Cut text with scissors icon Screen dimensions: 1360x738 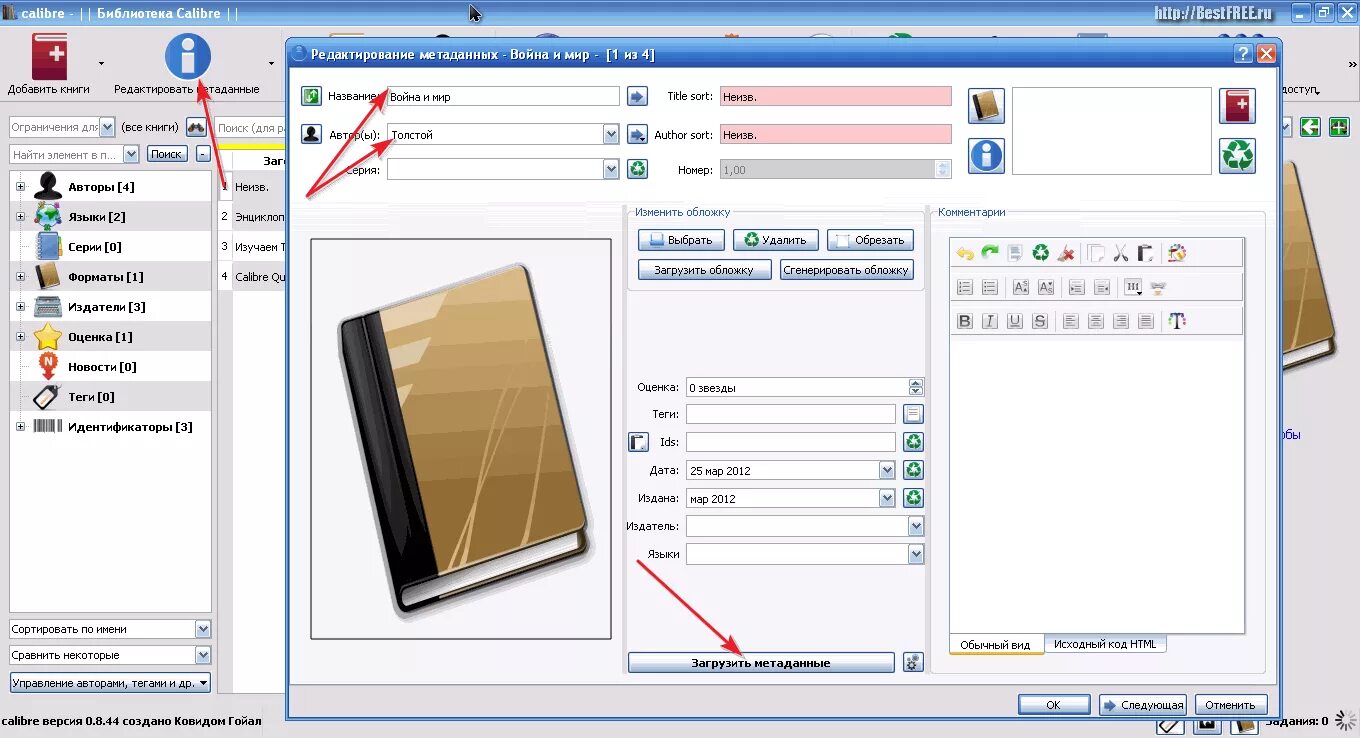point(1120,253)
